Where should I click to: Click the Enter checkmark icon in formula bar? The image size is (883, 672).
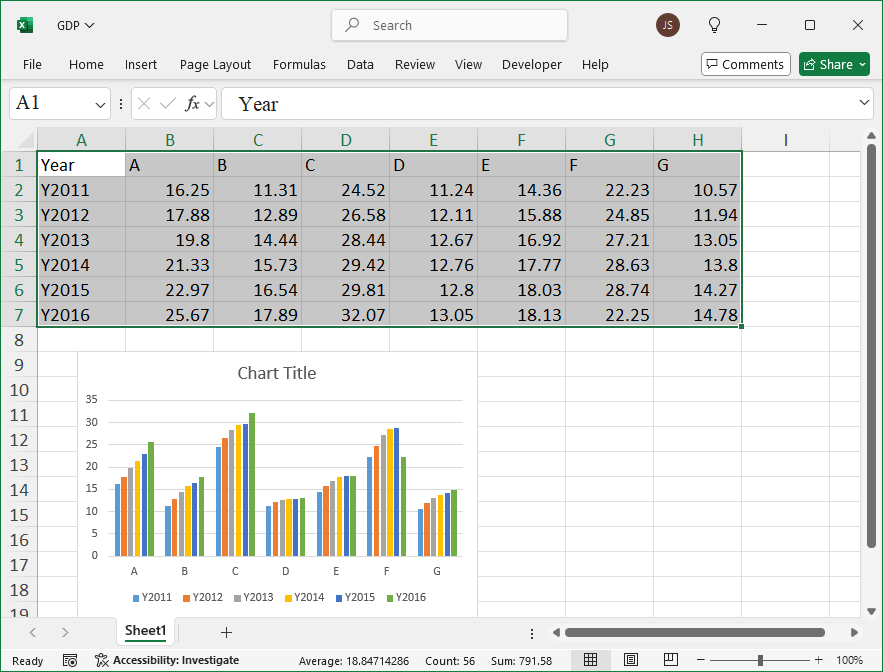click(169, 103)
